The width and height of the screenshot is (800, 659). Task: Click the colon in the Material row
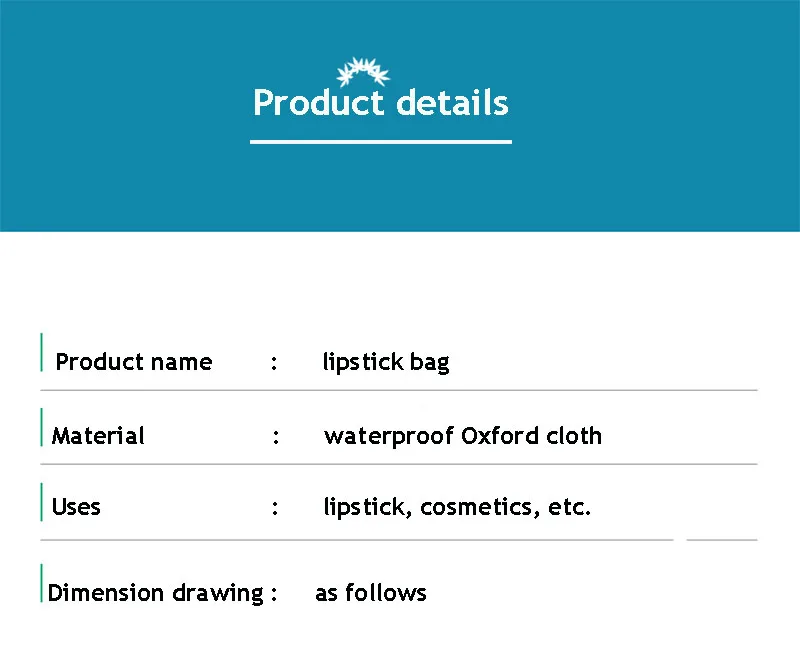275,437
